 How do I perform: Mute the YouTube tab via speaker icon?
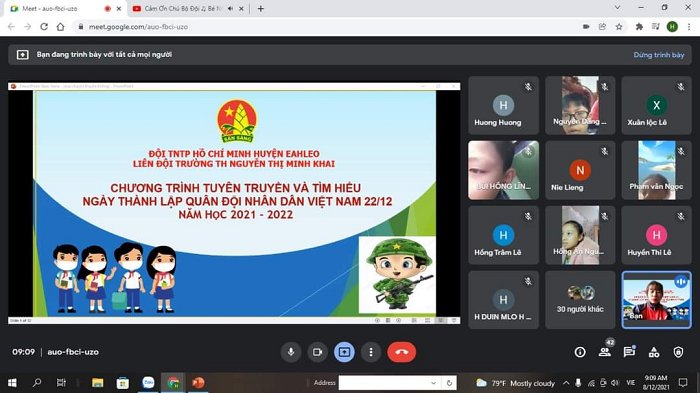tap(230, 8)
